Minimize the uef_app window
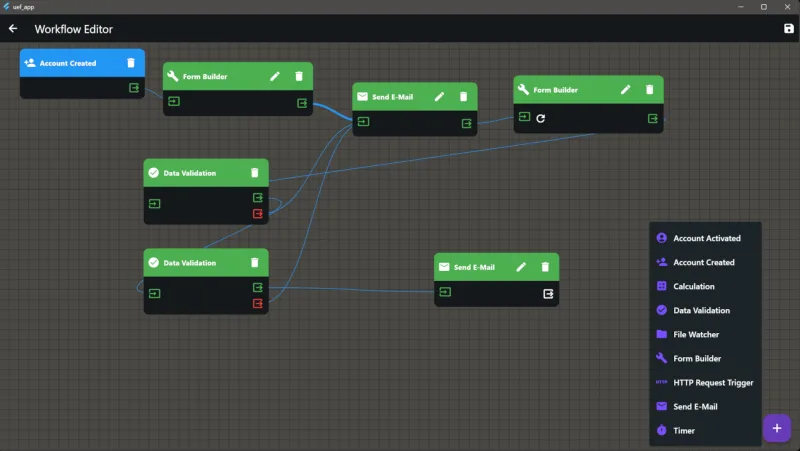Screen dimensions: 800x451 tap(740, 7)
